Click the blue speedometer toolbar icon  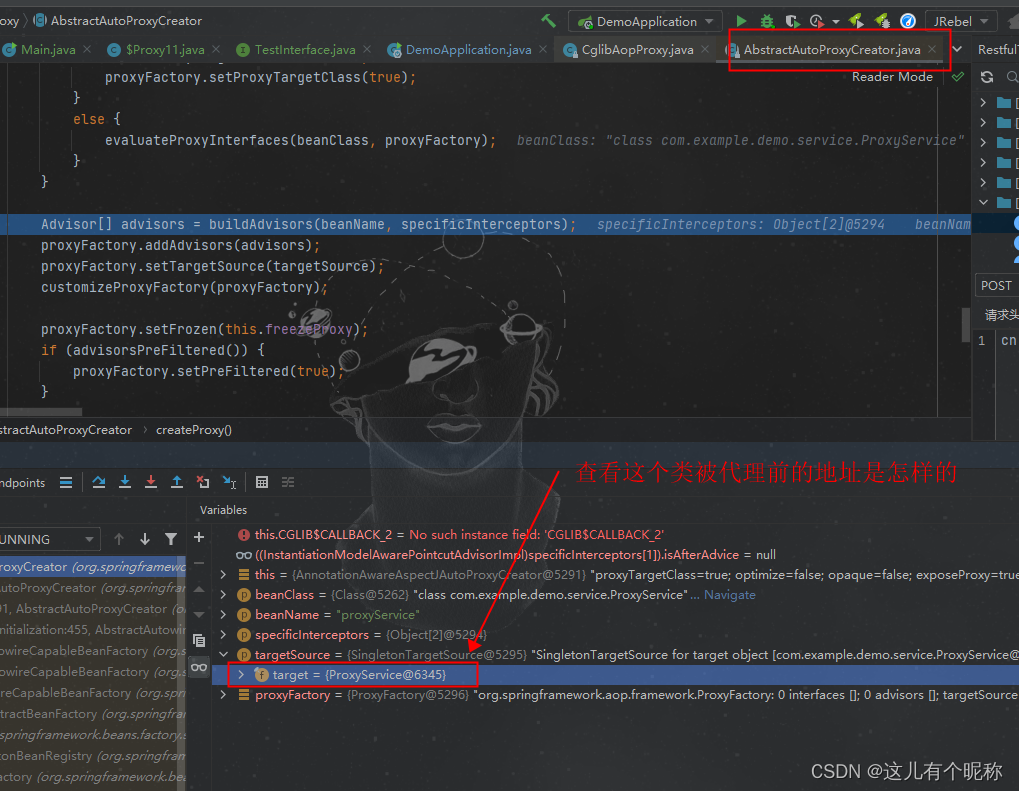pos(908,21)
